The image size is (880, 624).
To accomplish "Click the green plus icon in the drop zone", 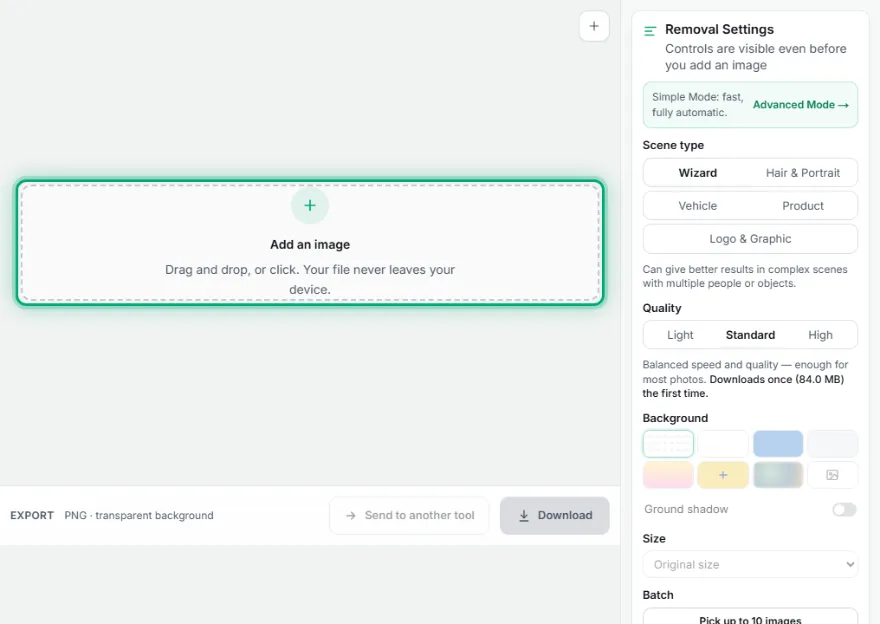I will [310, 205].
